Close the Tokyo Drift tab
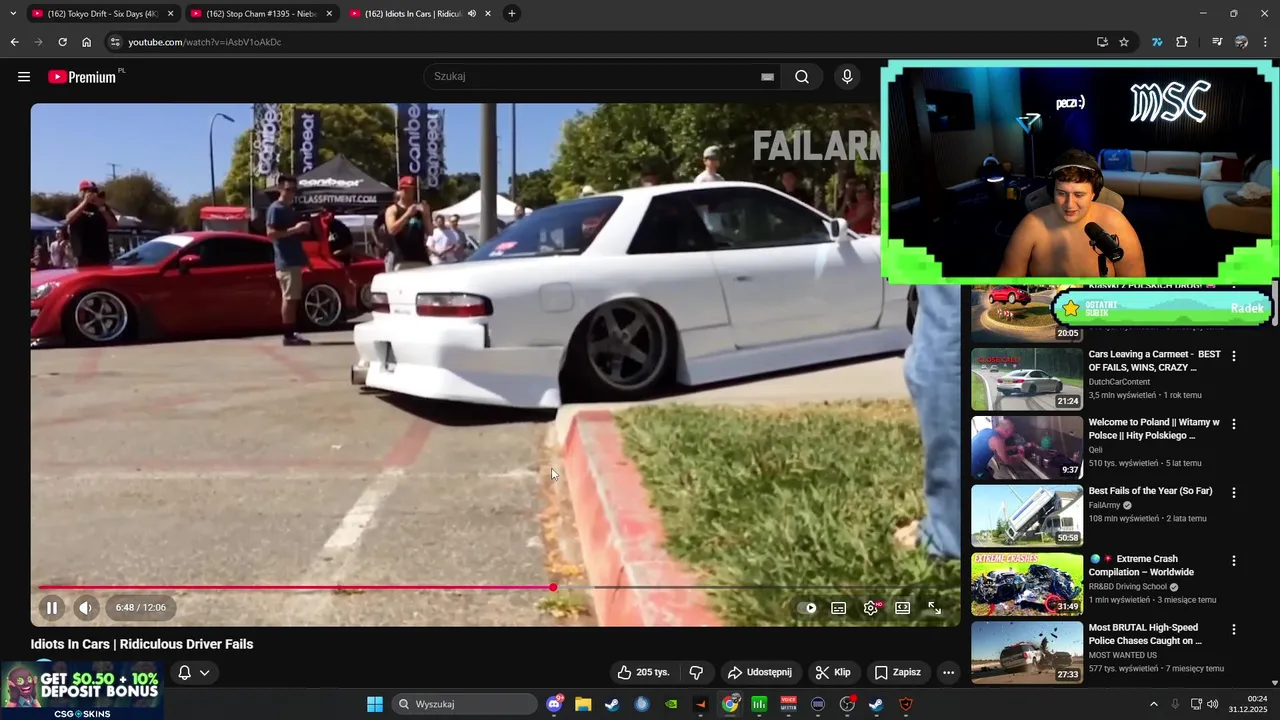This screenshot has height=720, width=1280. 170,14
